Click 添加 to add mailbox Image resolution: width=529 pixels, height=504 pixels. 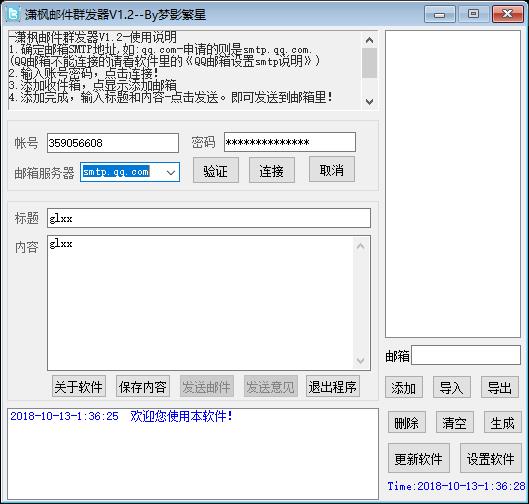pos(403,387)
